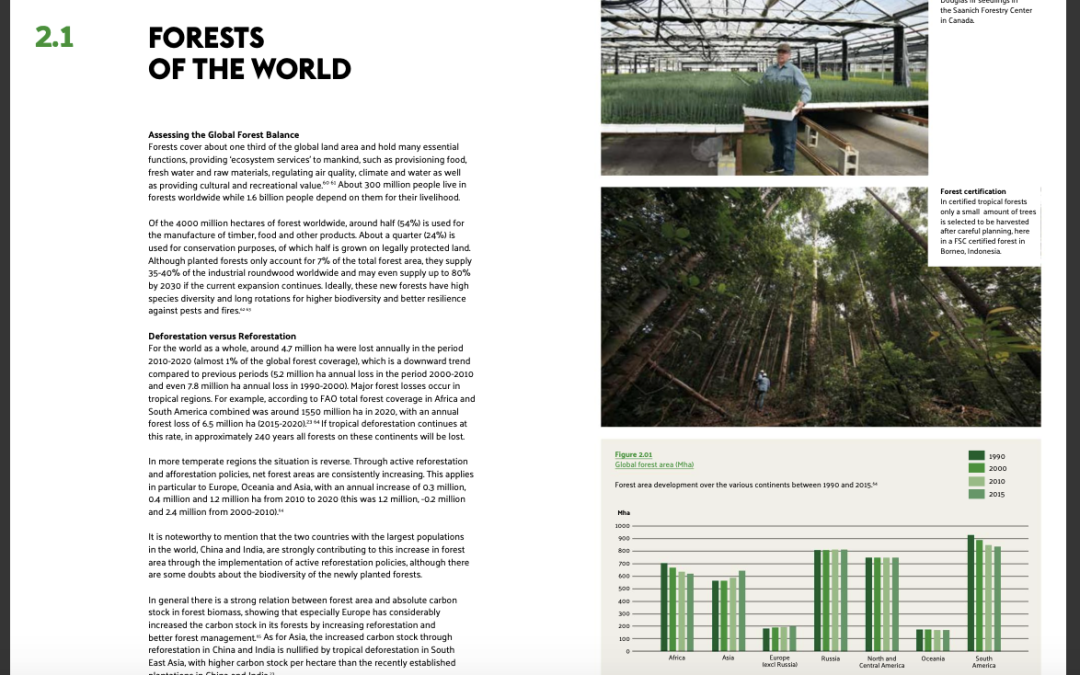1080x675 pixels.
Task: Click the 'OF THE WORLD' title line
Action: point(249,70)
